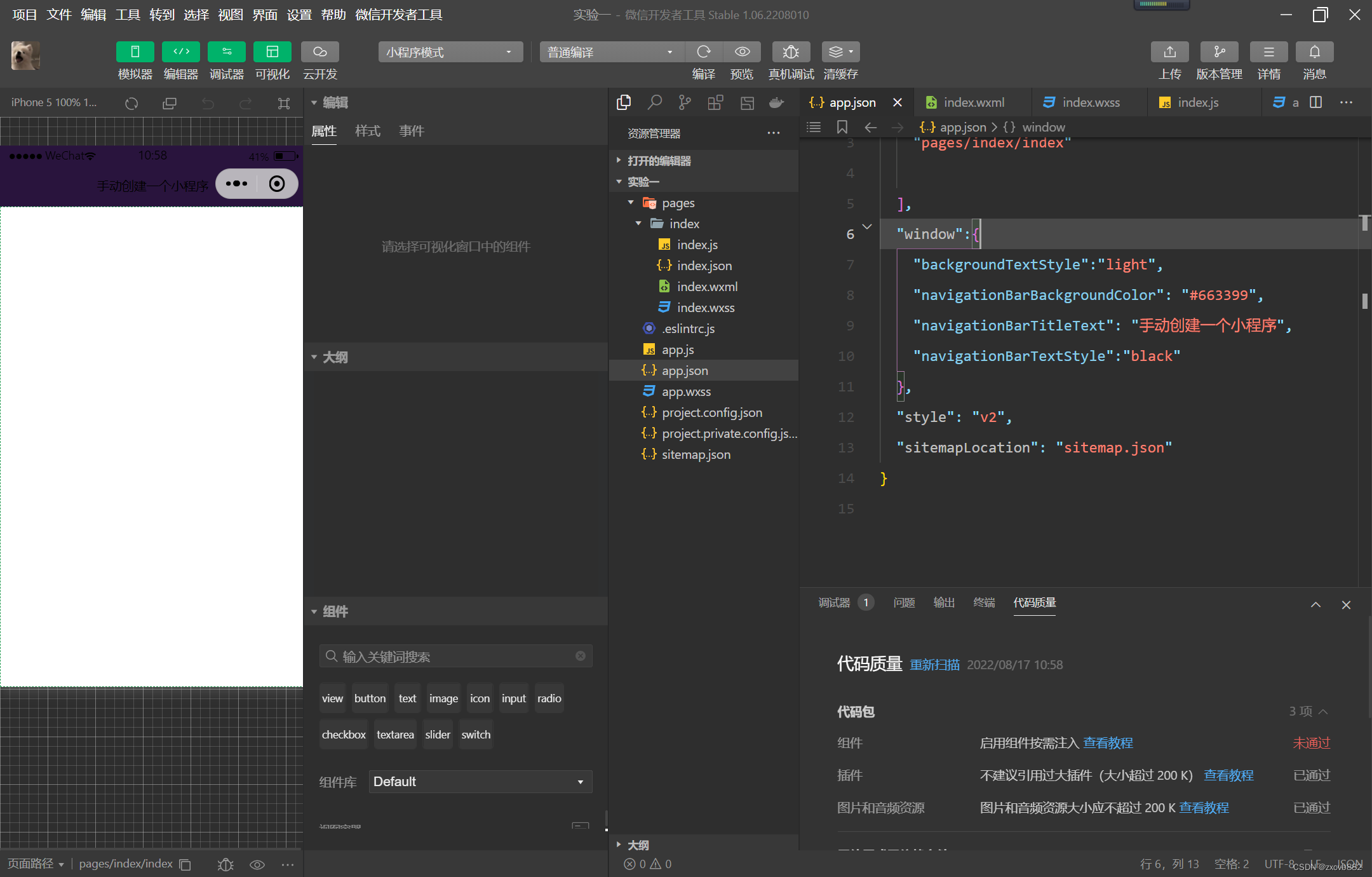The height and width of the screenshot is (877, 1372).
Task: Click the search icon in the editor sidebar
Action: (654, 102)
